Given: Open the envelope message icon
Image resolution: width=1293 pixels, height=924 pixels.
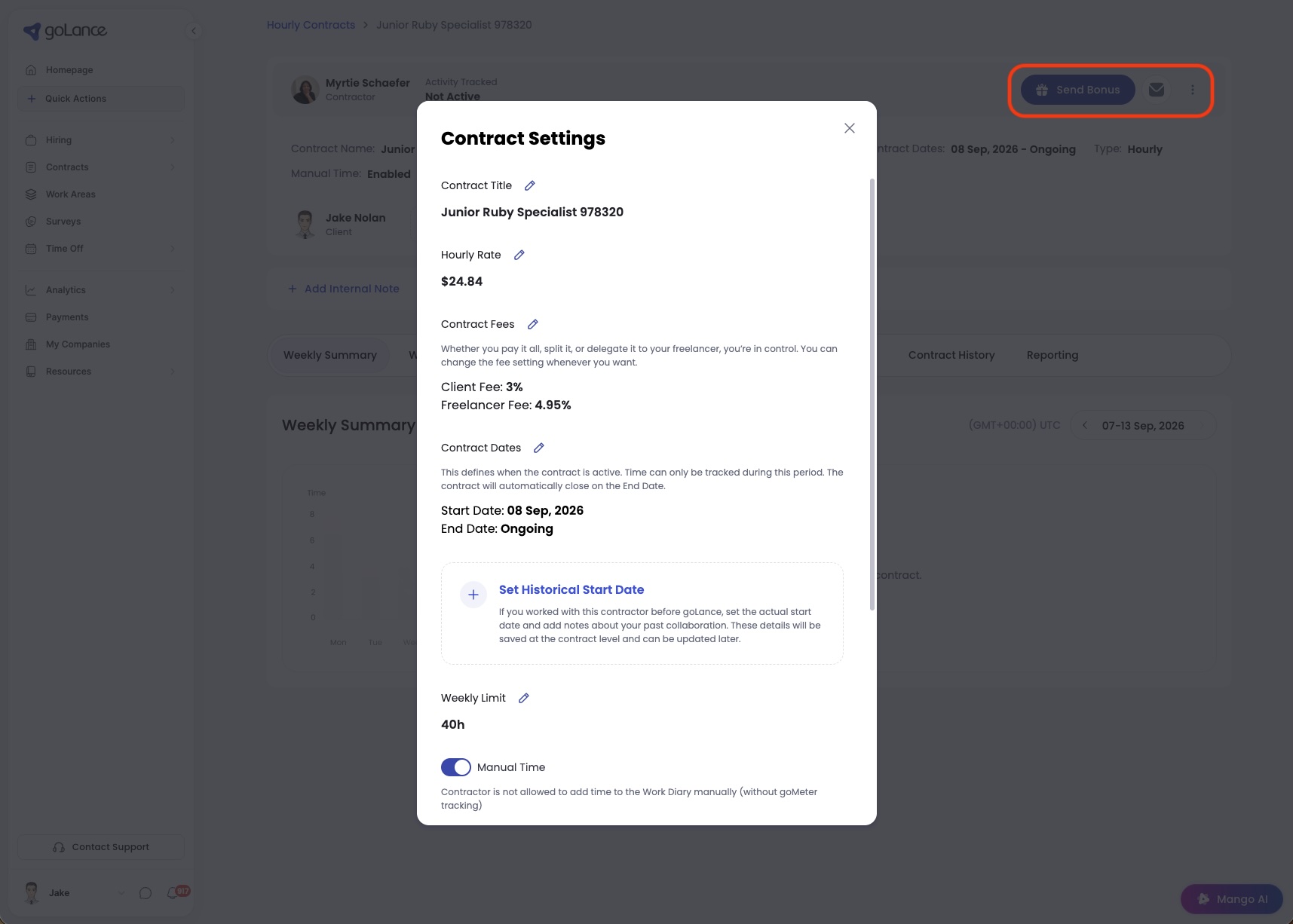Looking at the screenshot, I should [1157, 90].
